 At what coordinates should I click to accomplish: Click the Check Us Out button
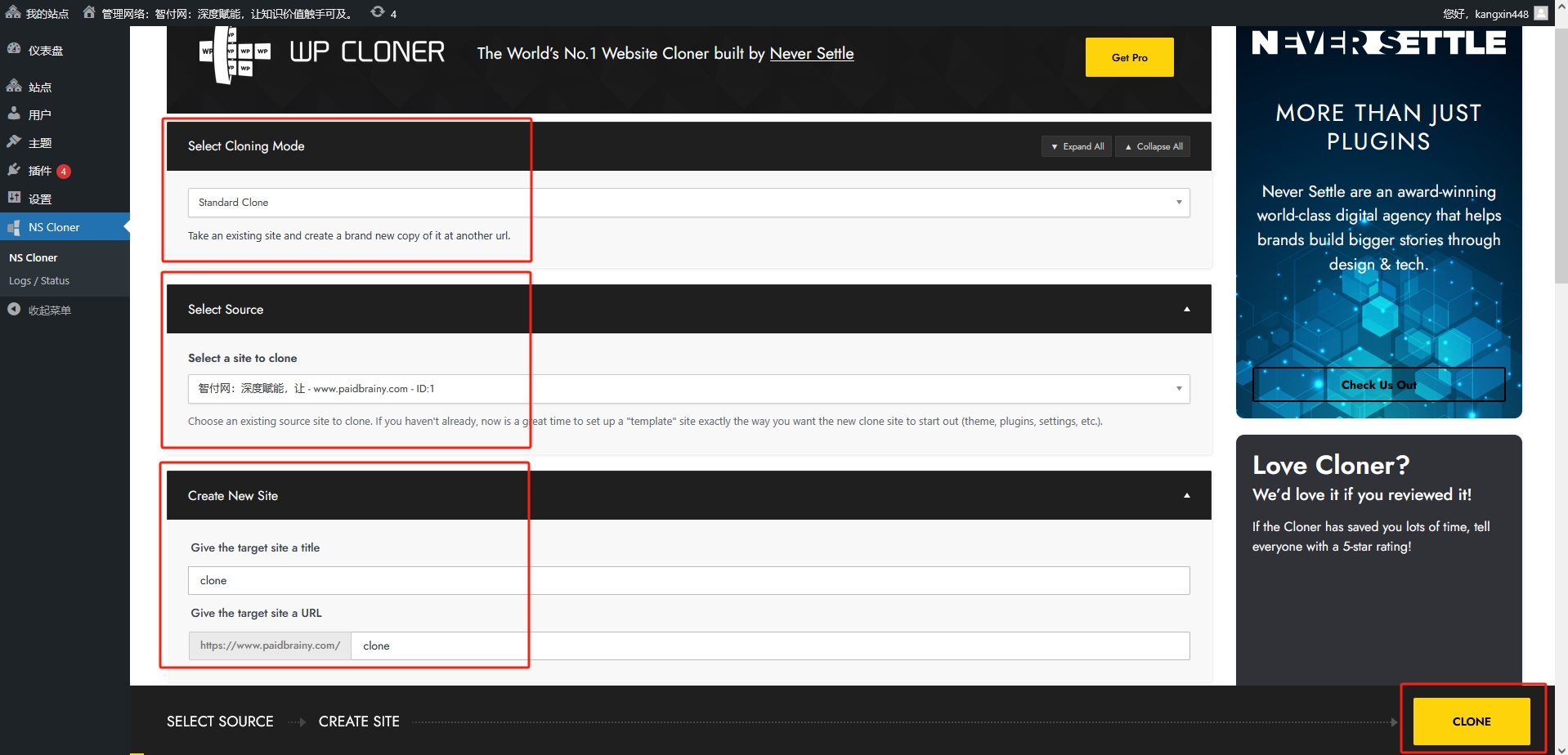click(x=1378, y=385)
